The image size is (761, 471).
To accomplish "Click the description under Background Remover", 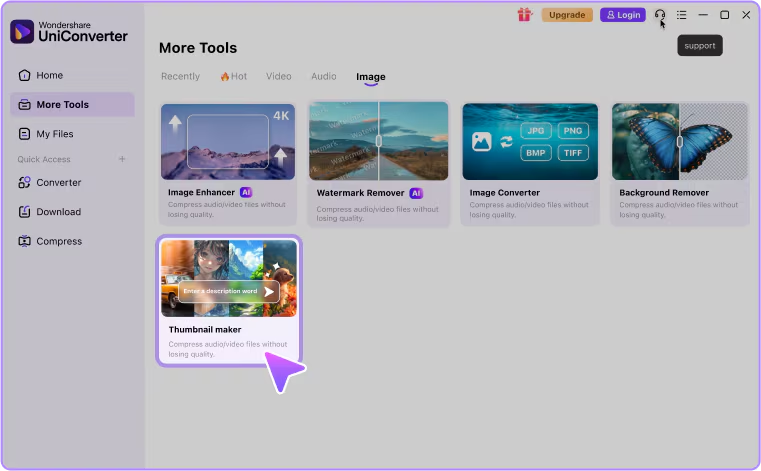I will click(678, 210).
